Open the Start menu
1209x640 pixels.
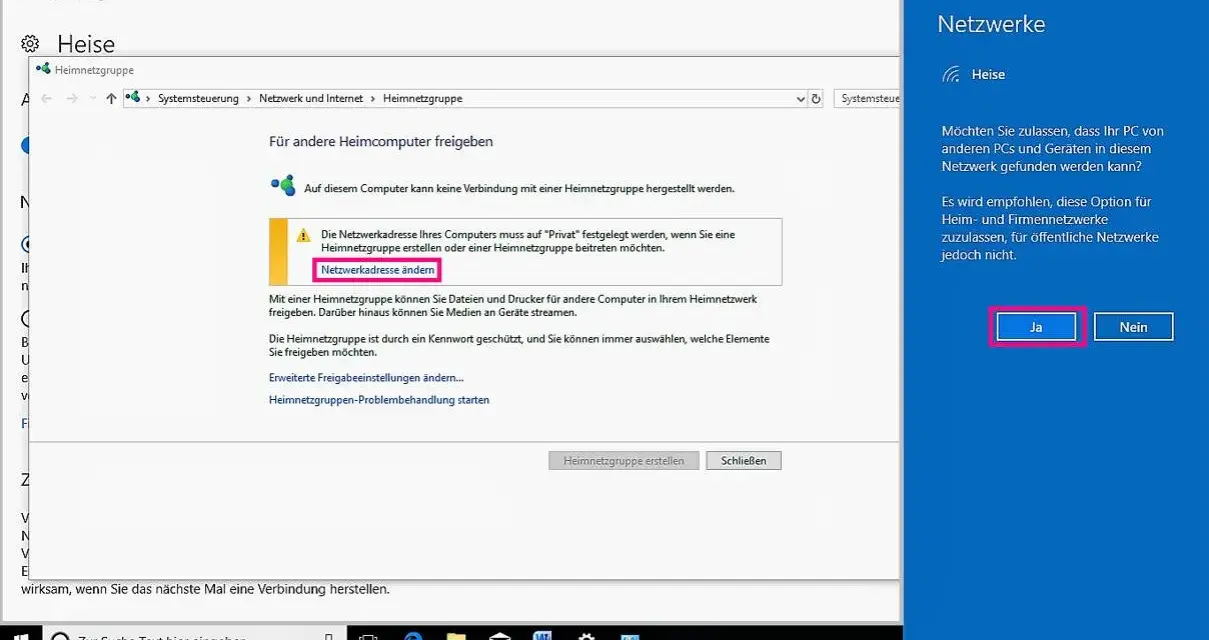20,635
